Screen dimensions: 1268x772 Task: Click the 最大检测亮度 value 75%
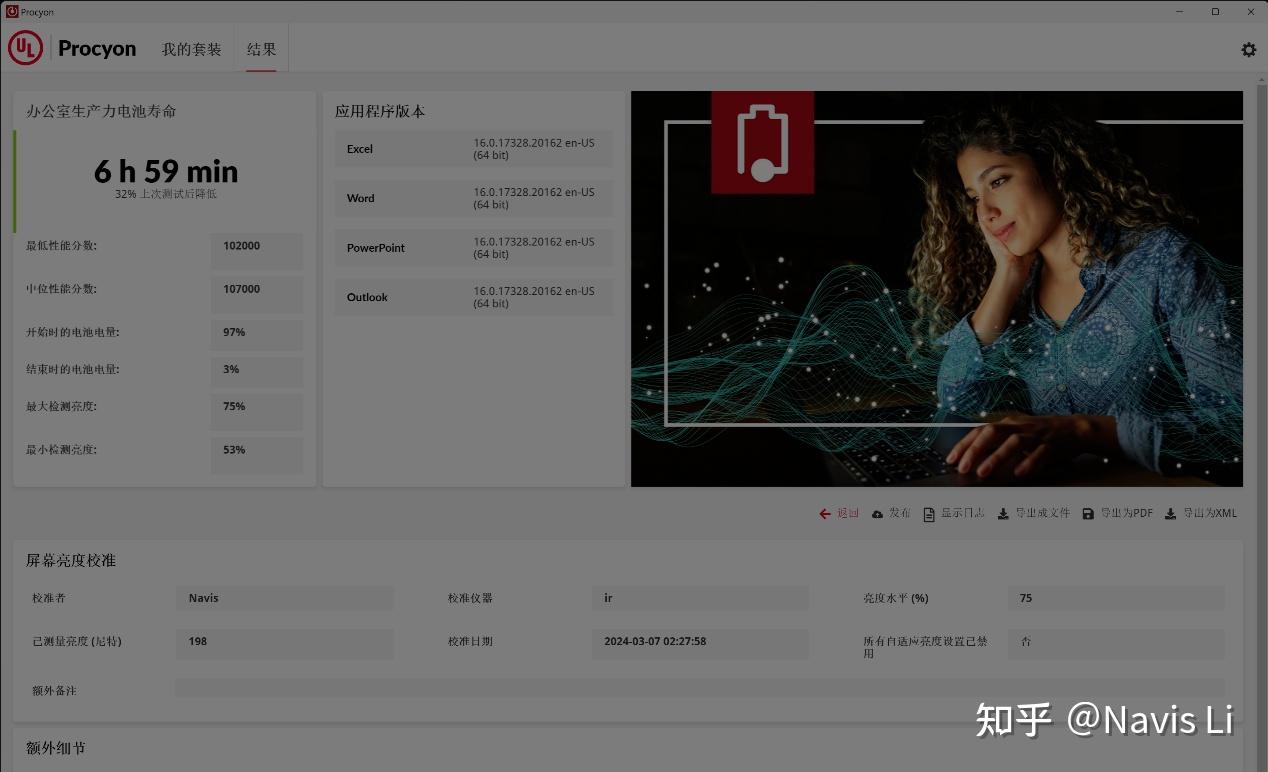click(x=257, y=412)
